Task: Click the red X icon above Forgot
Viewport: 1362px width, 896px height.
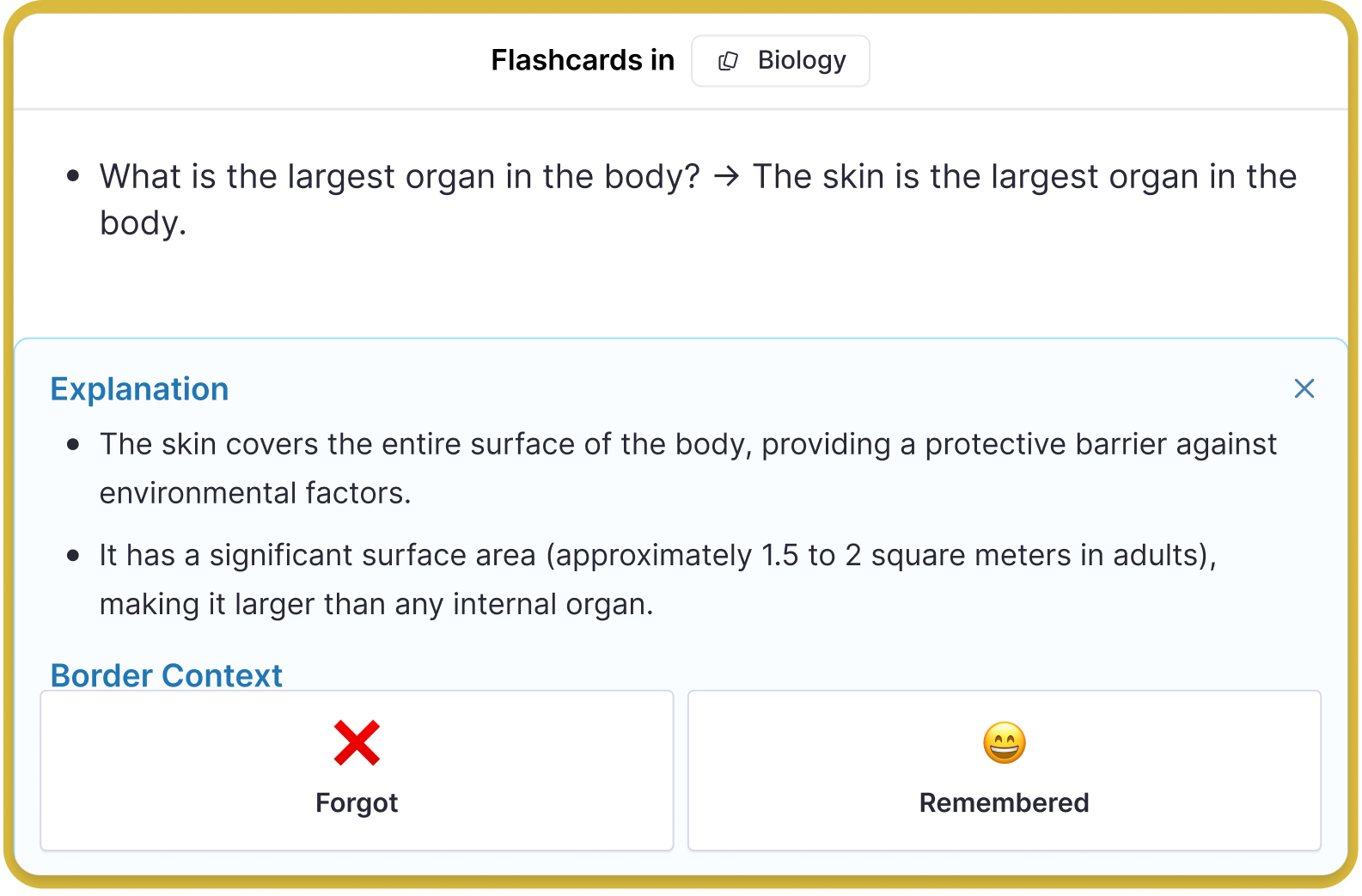Action: click(x=357, y=743)
